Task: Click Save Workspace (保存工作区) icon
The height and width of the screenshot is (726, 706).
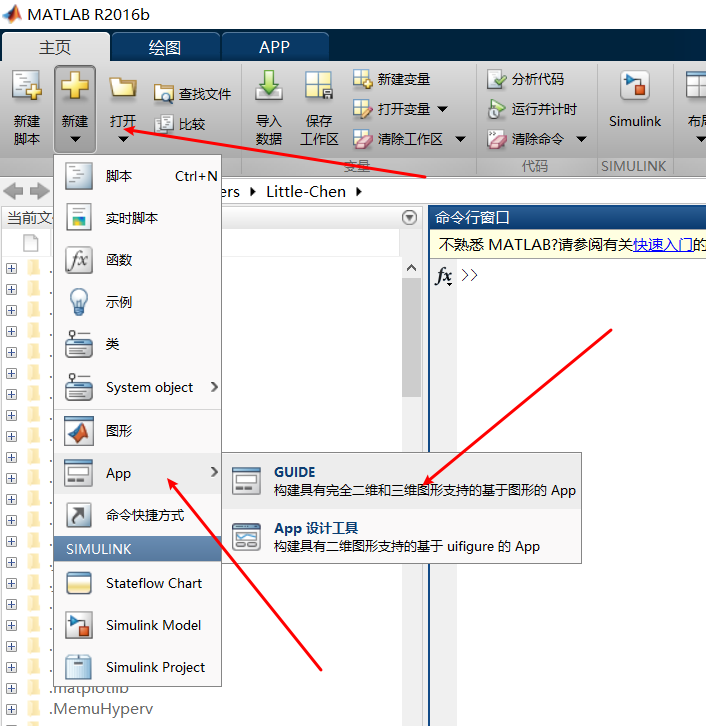Action: (x=319, y=86)
